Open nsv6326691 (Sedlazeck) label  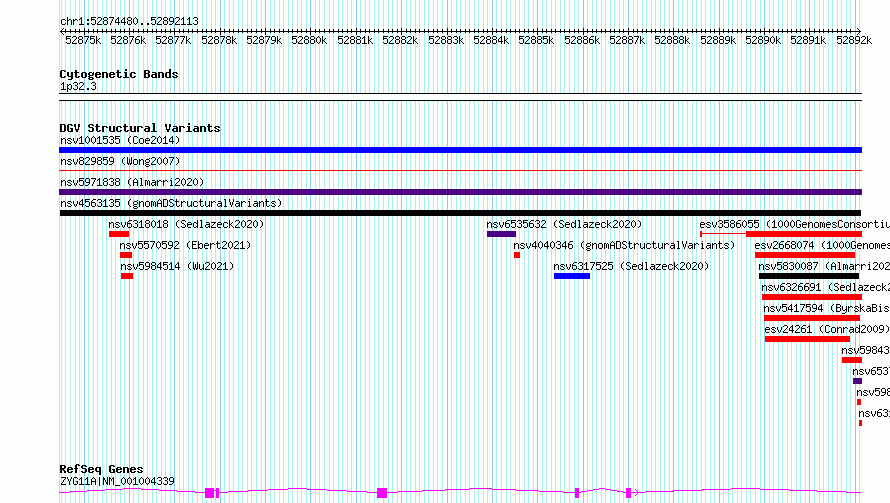(825, 287)
